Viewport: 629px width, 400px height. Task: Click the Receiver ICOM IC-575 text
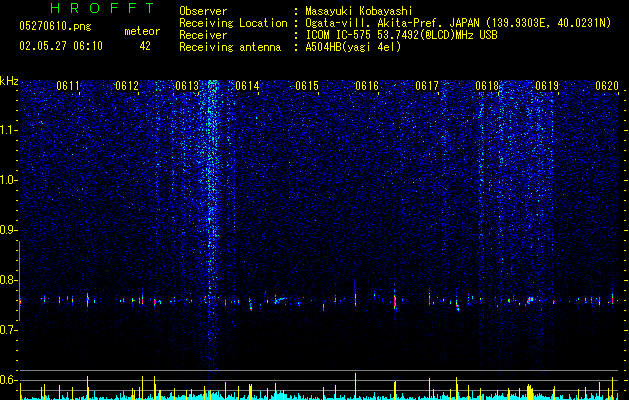[401, 35]
